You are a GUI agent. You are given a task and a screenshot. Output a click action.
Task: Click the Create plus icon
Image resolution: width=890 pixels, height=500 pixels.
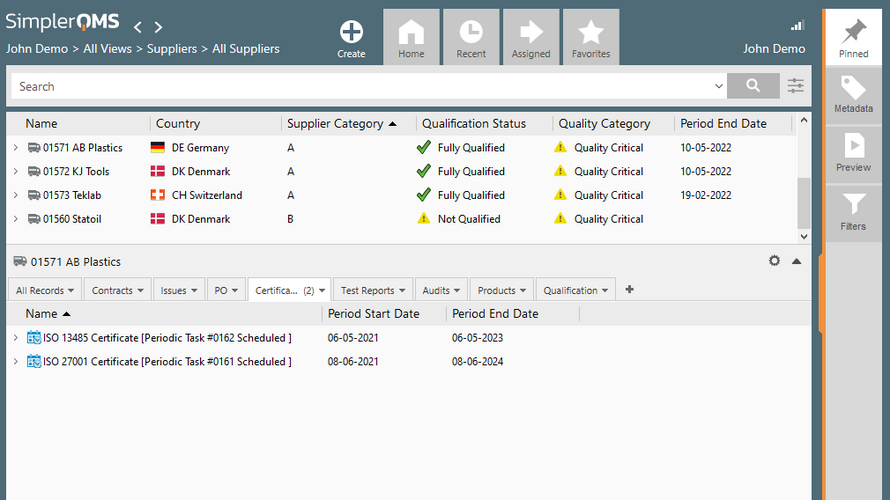(x=351, y=32)
